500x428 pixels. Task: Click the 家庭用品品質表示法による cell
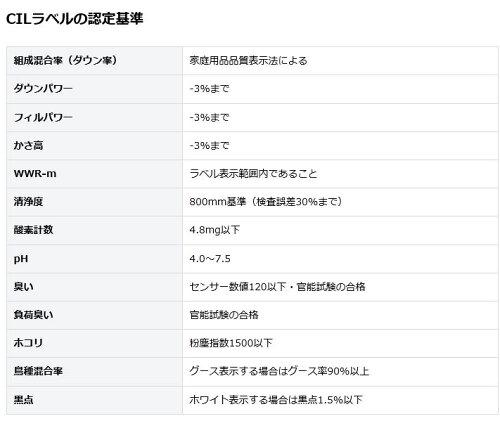click(x=248, y=61)
